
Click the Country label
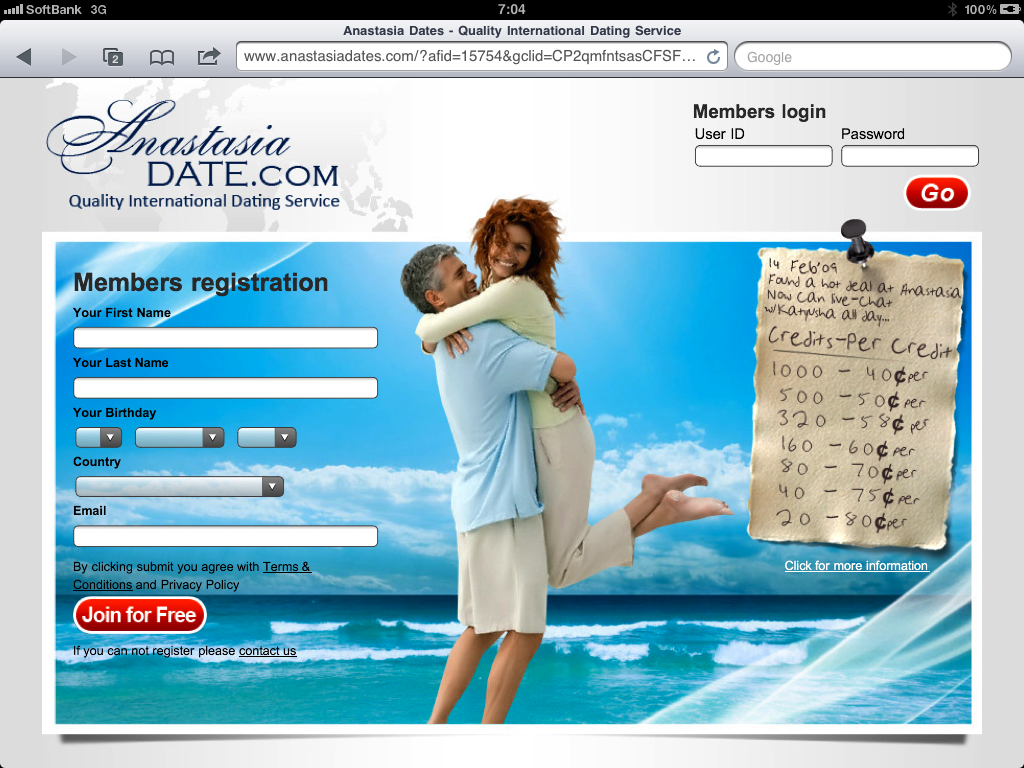tap(97, 462)
